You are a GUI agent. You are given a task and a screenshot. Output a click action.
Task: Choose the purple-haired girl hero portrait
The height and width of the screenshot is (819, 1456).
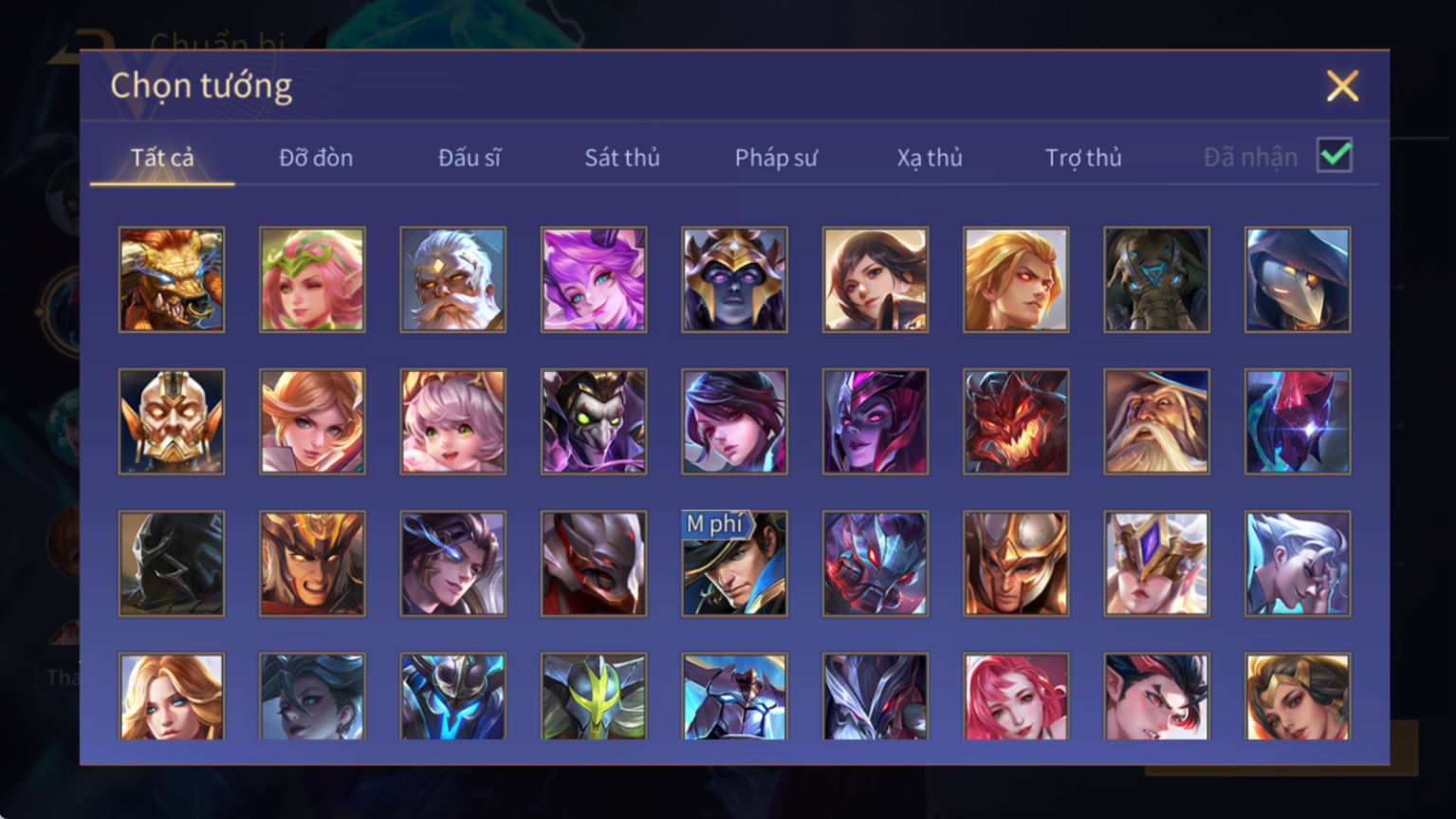point(594,279)
